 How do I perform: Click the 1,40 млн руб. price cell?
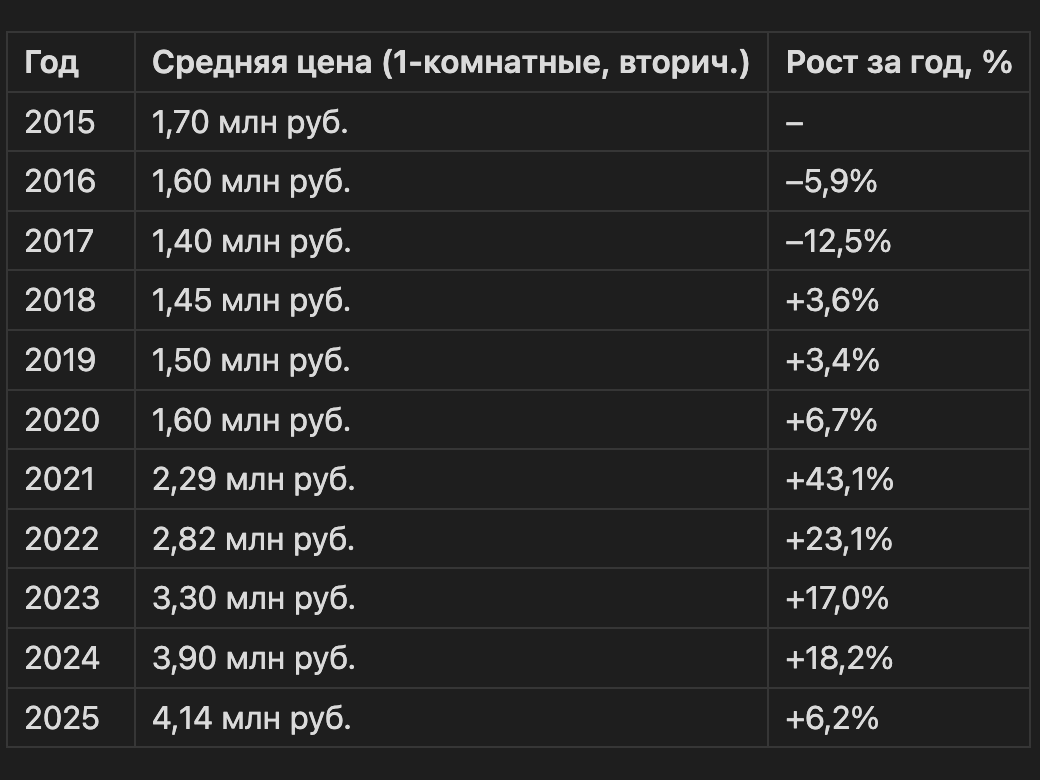click(251, 241)
